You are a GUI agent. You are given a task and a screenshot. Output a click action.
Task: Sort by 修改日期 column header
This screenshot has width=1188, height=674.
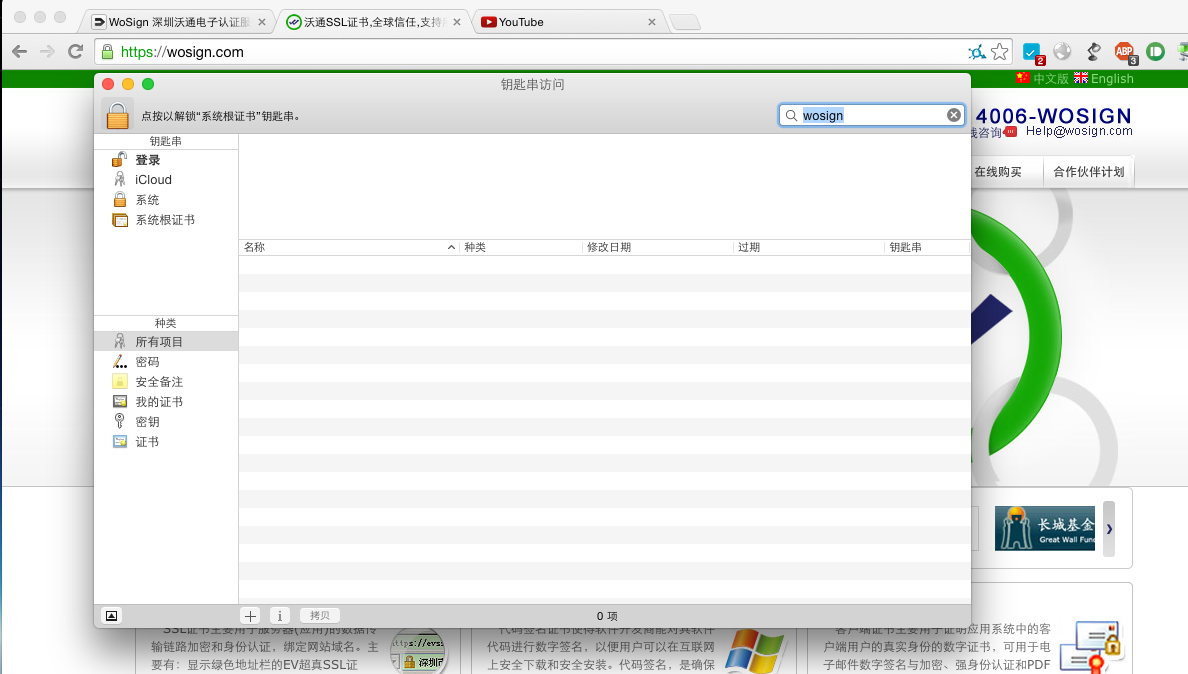pos(657,247)
